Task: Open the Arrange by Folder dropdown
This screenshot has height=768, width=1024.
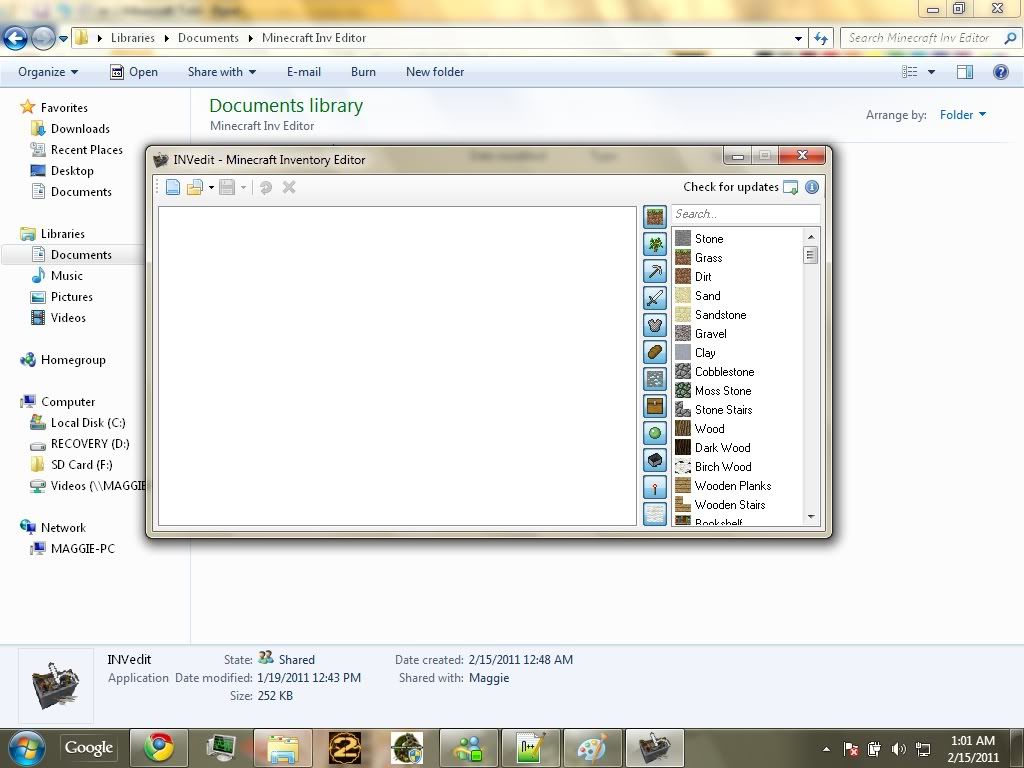Action: [x=963, y=115]
